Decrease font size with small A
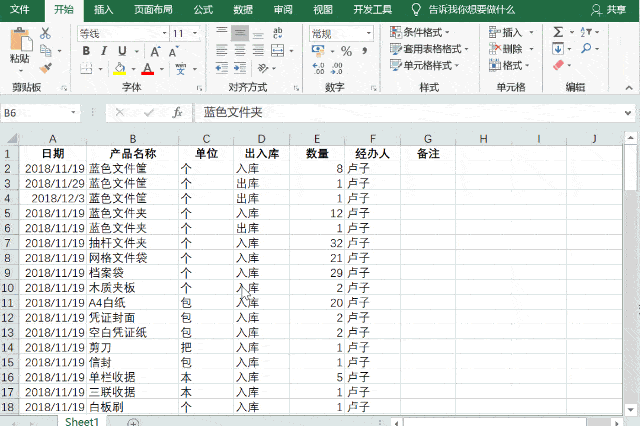The image size is (640, 426). [173, 51]
